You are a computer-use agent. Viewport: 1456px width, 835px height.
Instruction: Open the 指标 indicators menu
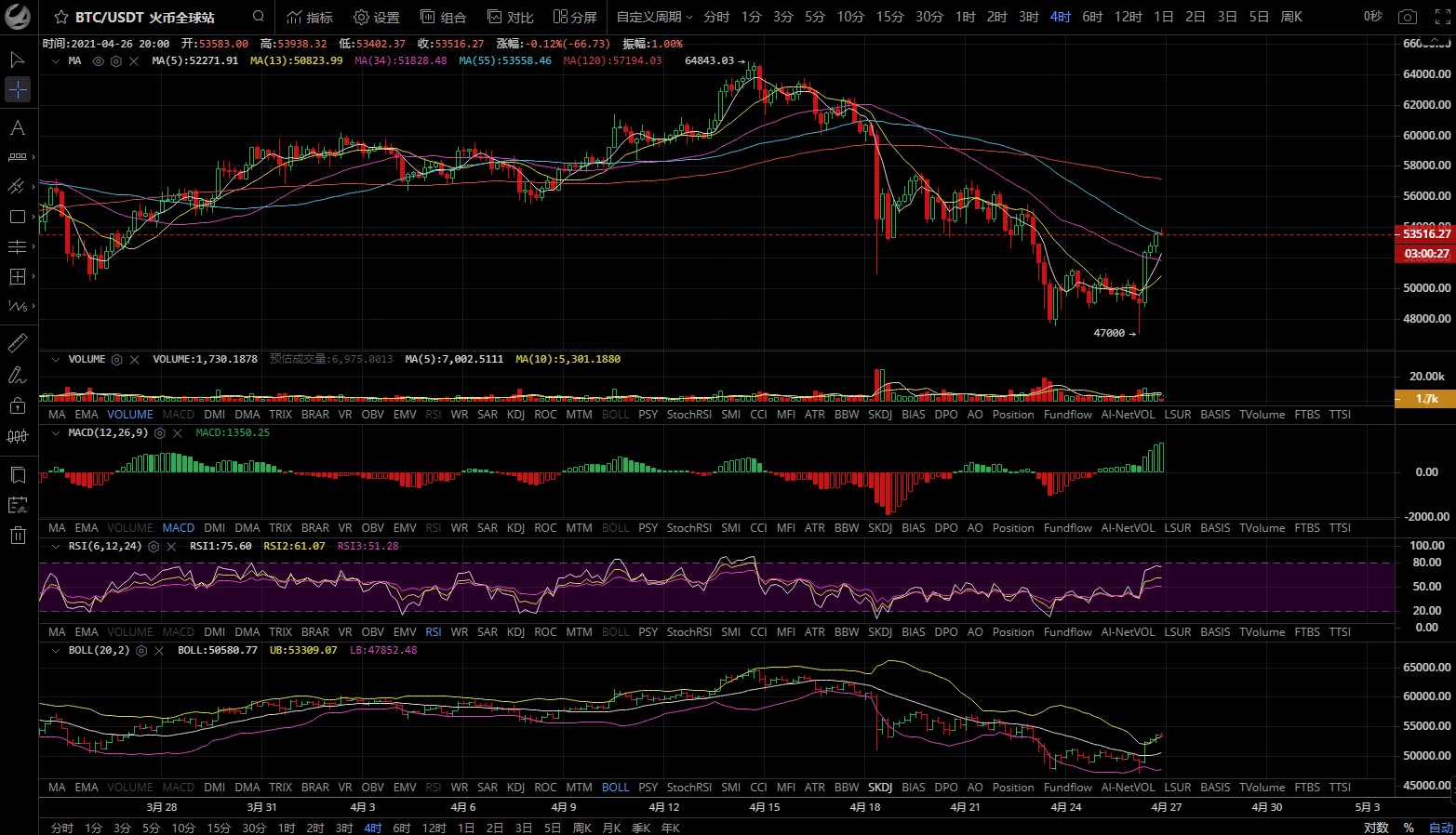coord(310,17)
